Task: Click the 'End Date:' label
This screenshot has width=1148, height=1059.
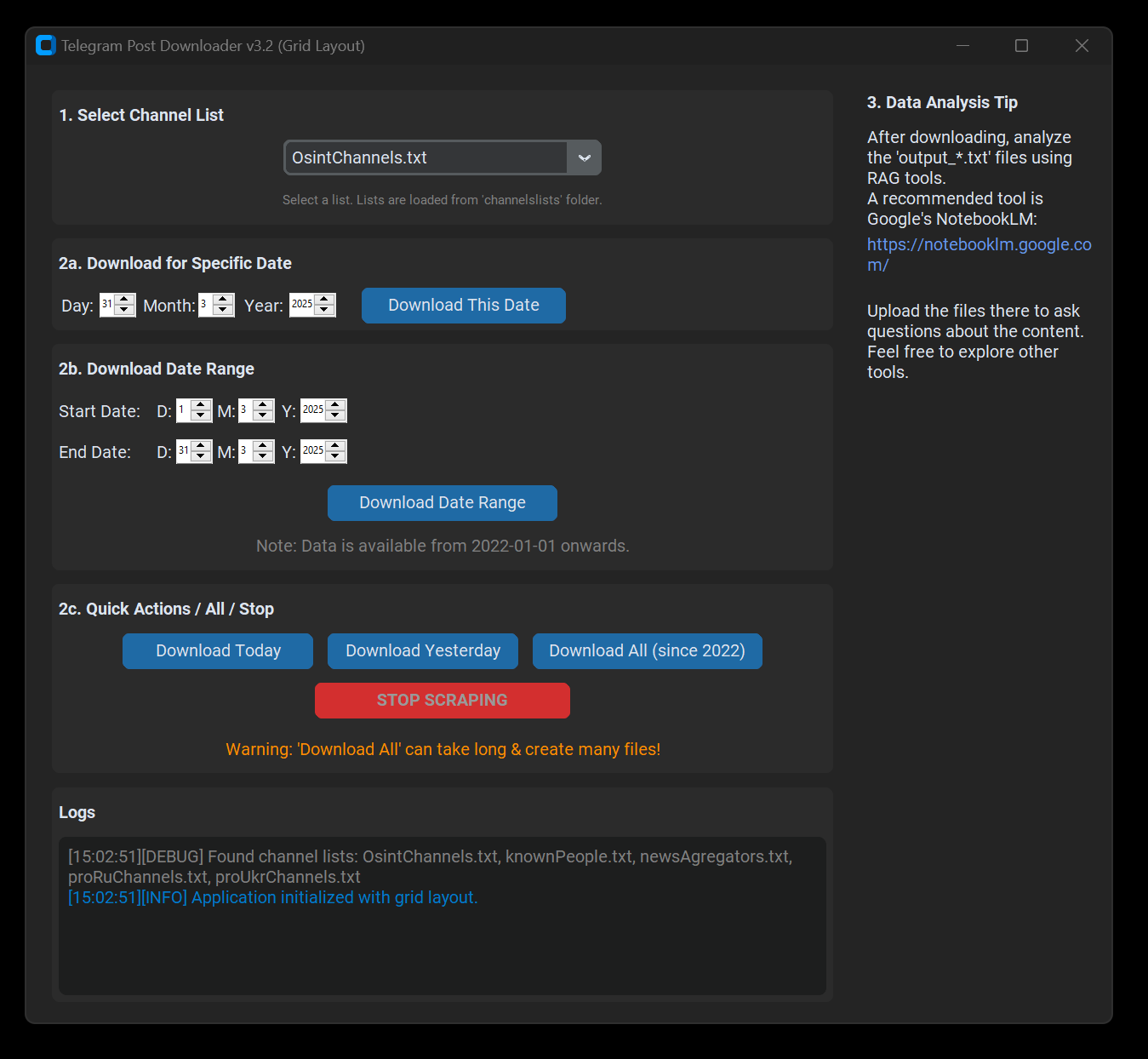Action: tap(94, 452)
